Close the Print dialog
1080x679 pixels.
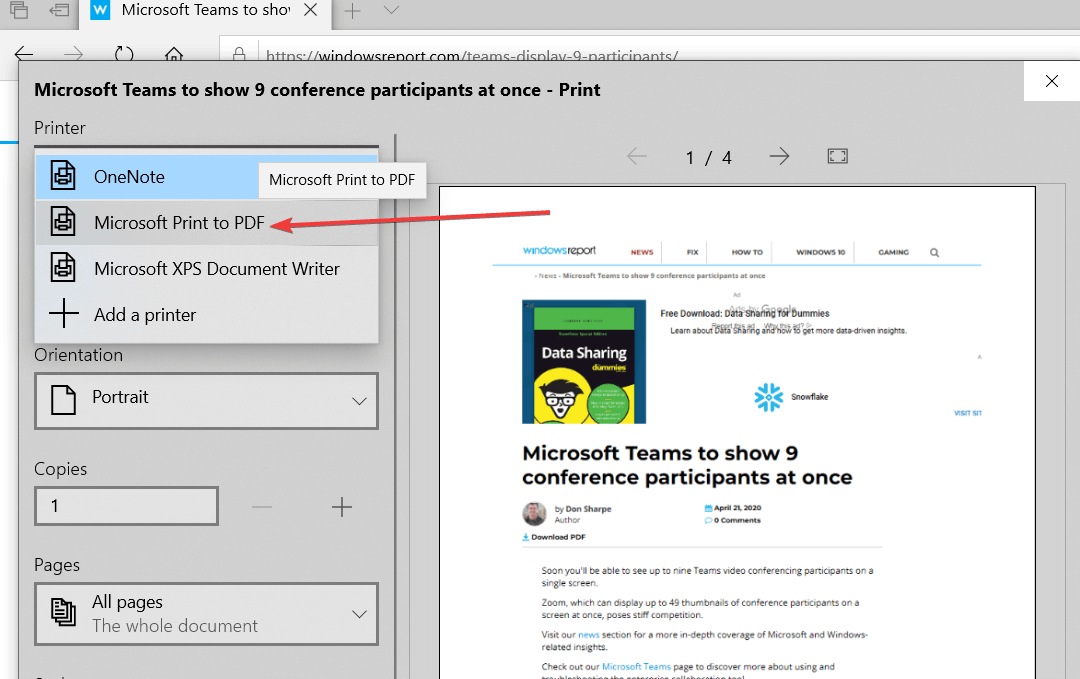point(1052,81)
